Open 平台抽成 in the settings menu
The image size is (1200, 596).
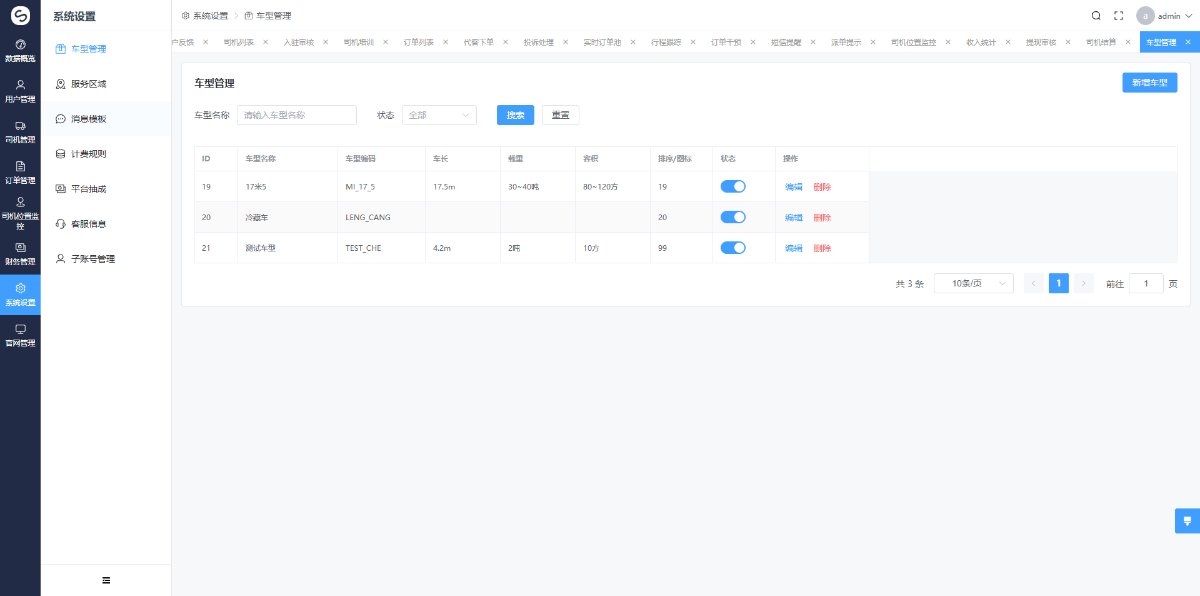click(88, 189)
